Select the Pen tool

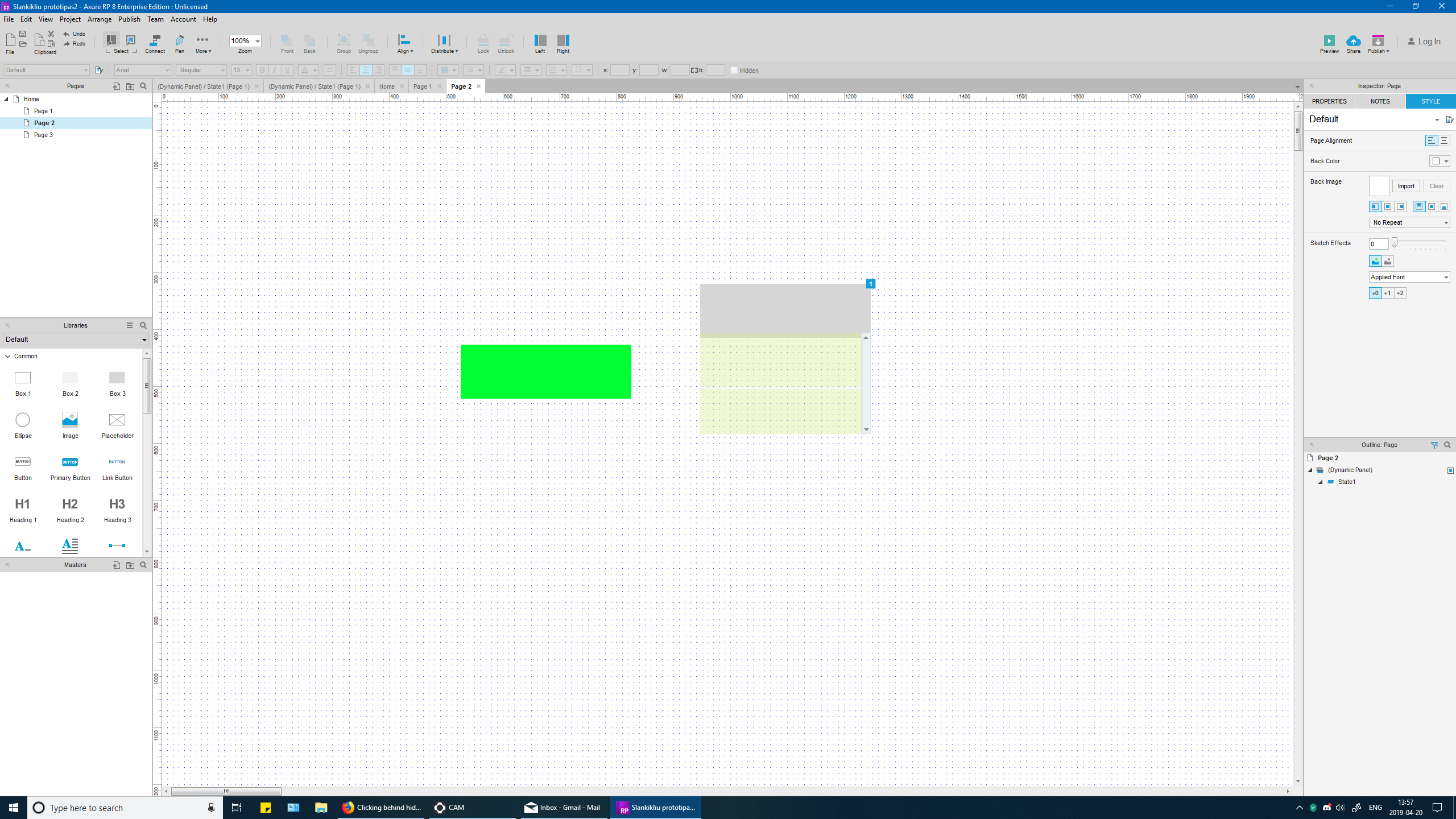pos(180,40)
